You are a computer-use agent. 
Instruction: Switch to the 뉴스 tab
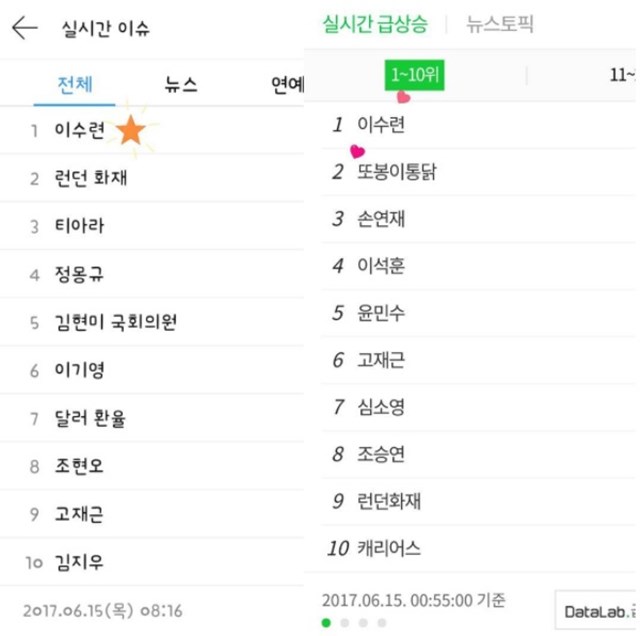coord(180,85)
